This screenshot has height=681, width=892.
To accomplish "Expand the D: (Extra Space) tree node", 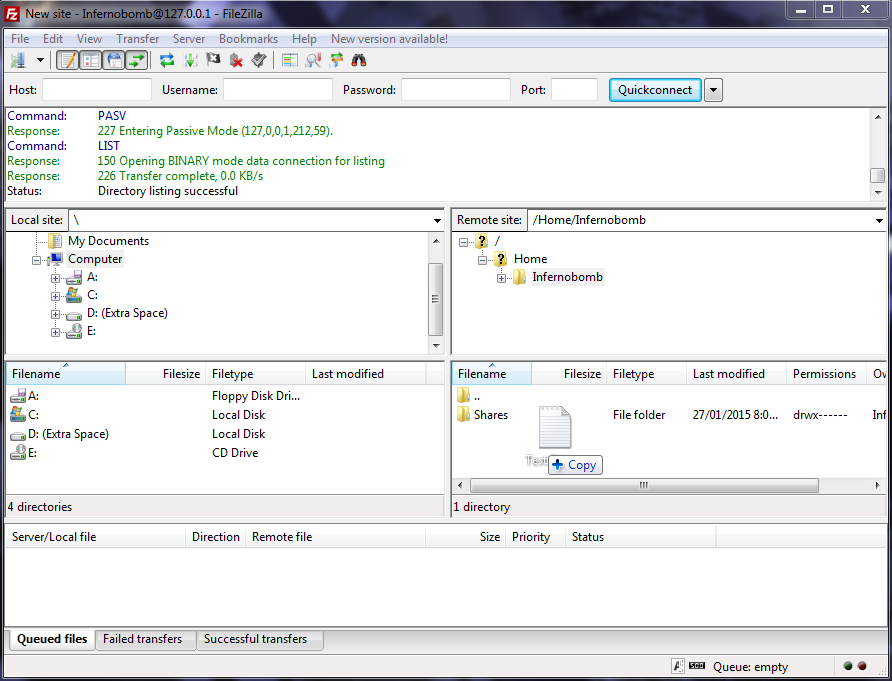I will (x=55, y=314).
